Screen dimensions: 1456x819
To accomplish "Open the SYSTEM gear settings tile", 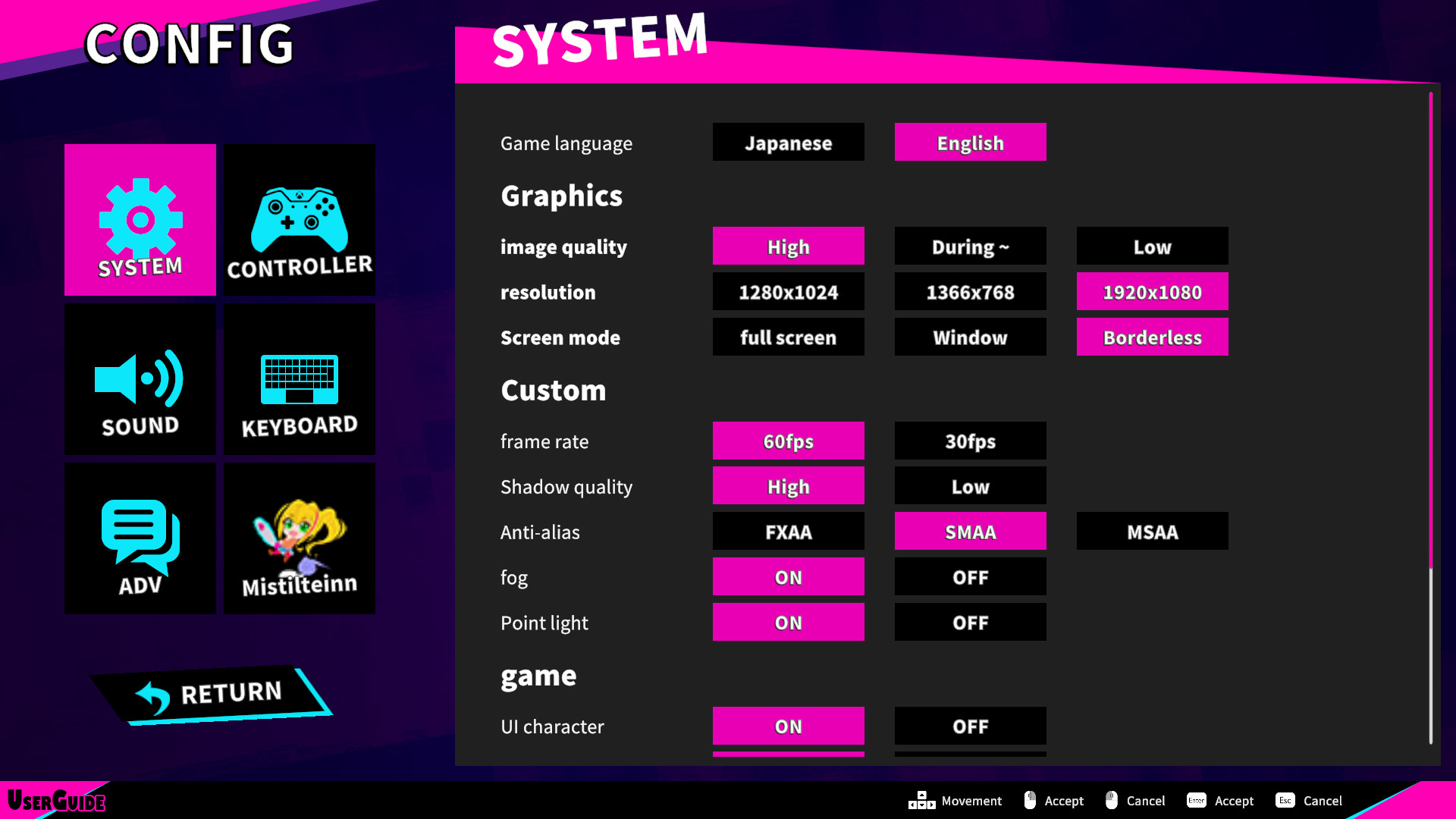I will tap(140, 220).
